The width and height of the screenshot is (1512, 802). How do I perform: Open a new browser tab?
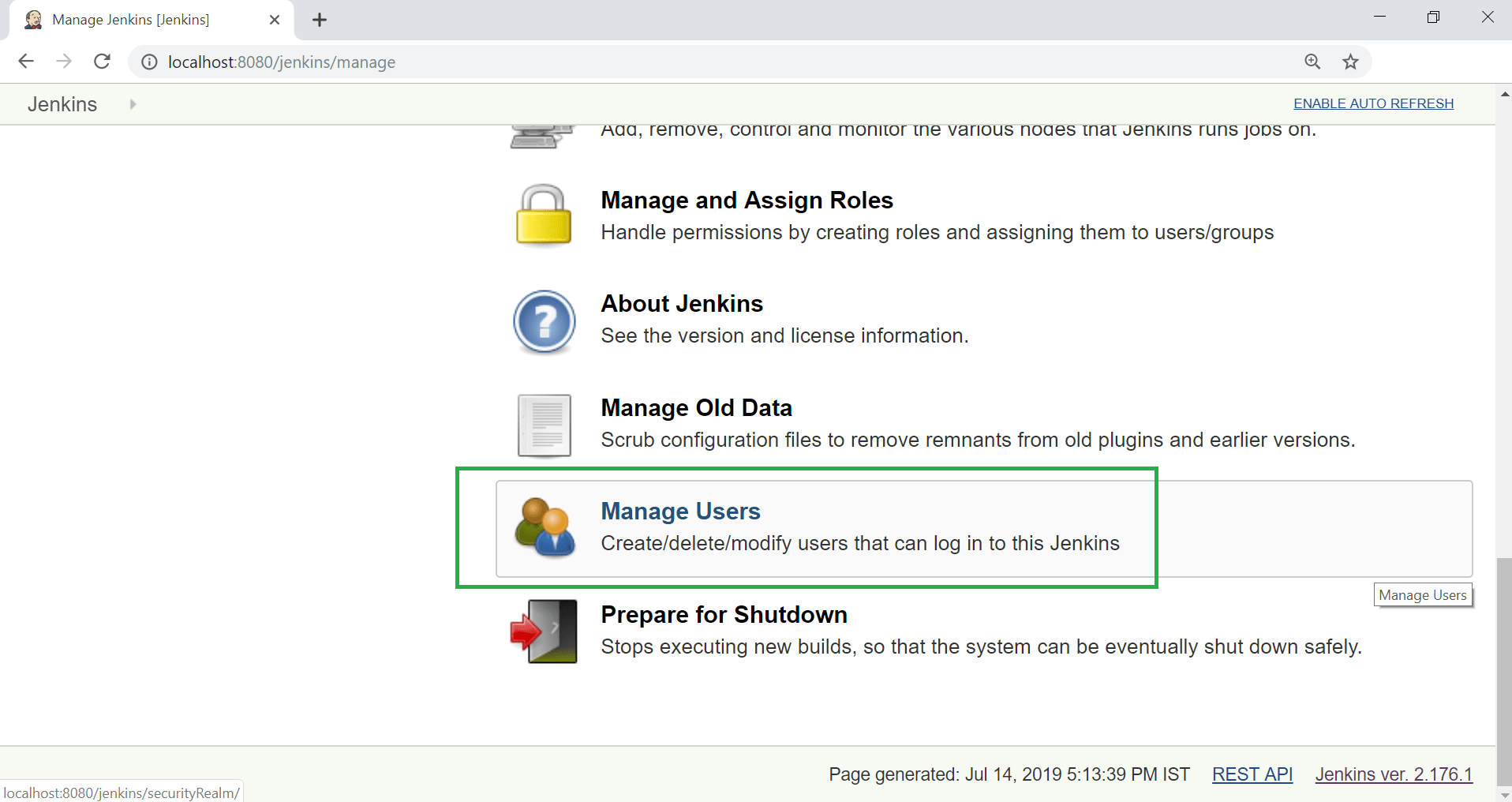click(x=320, y=20)
